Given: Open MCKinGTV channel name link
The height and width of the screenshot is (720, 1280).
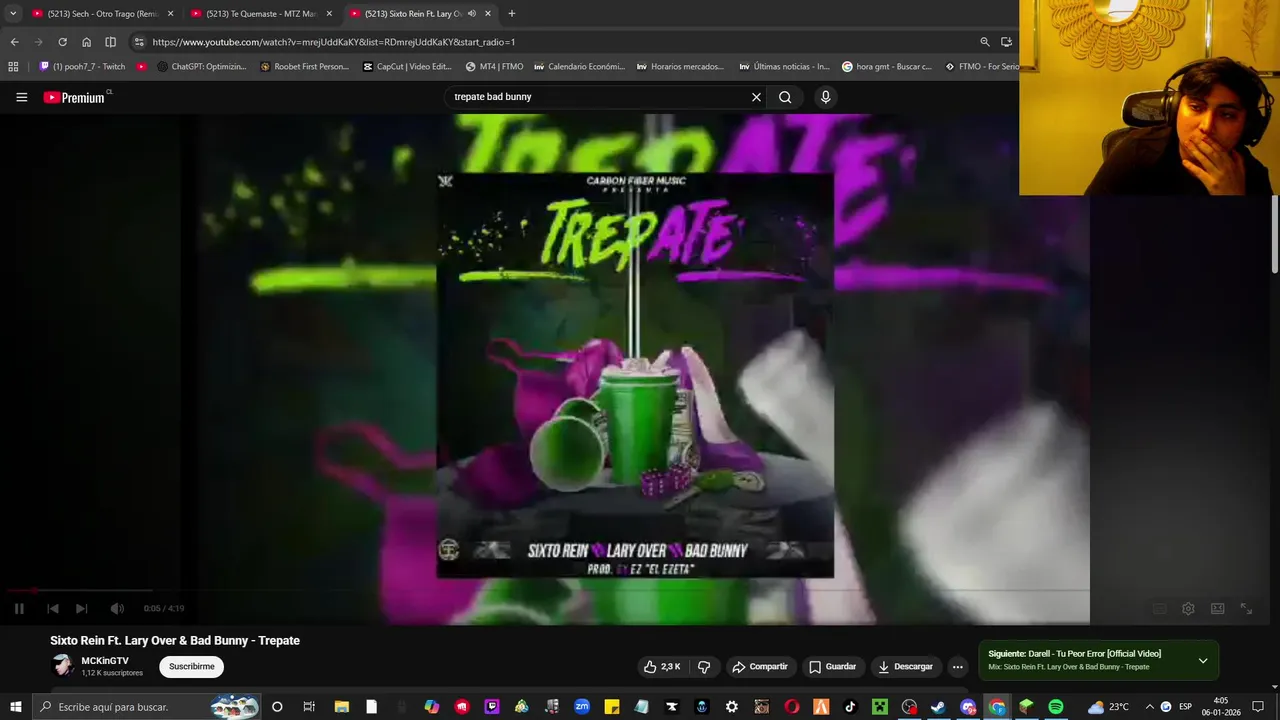Looking at the screenshot, I should [x=105, y=661].
